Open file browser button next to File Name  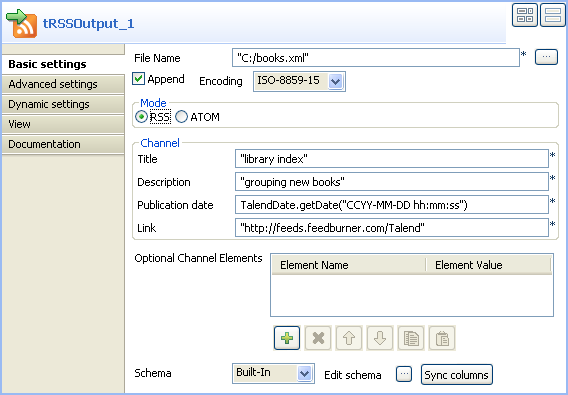[546, 58]
